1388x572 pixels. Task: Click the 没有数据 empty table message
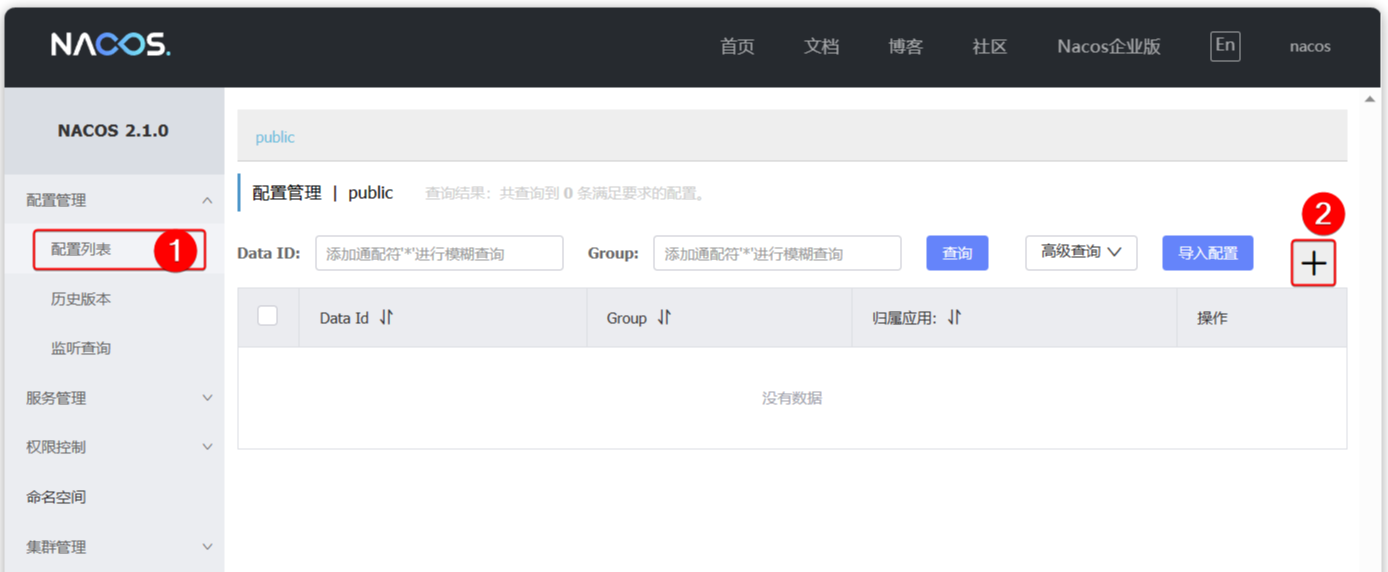(x=792, y=398)
